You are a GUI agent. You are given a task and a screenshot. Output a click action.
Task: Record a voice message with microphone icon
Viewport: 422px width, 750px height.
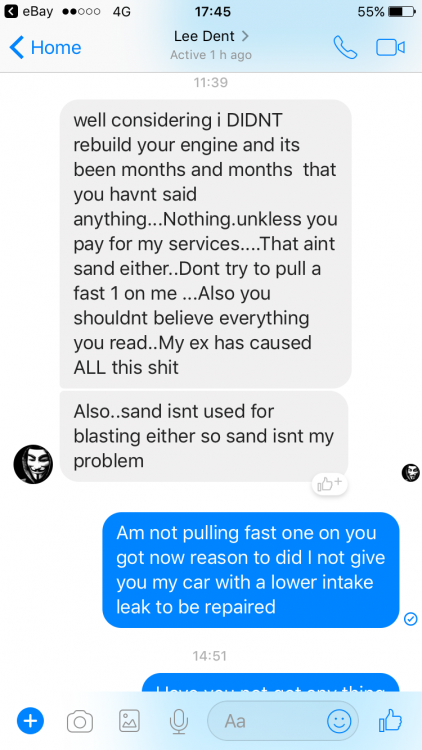point(179,721)
